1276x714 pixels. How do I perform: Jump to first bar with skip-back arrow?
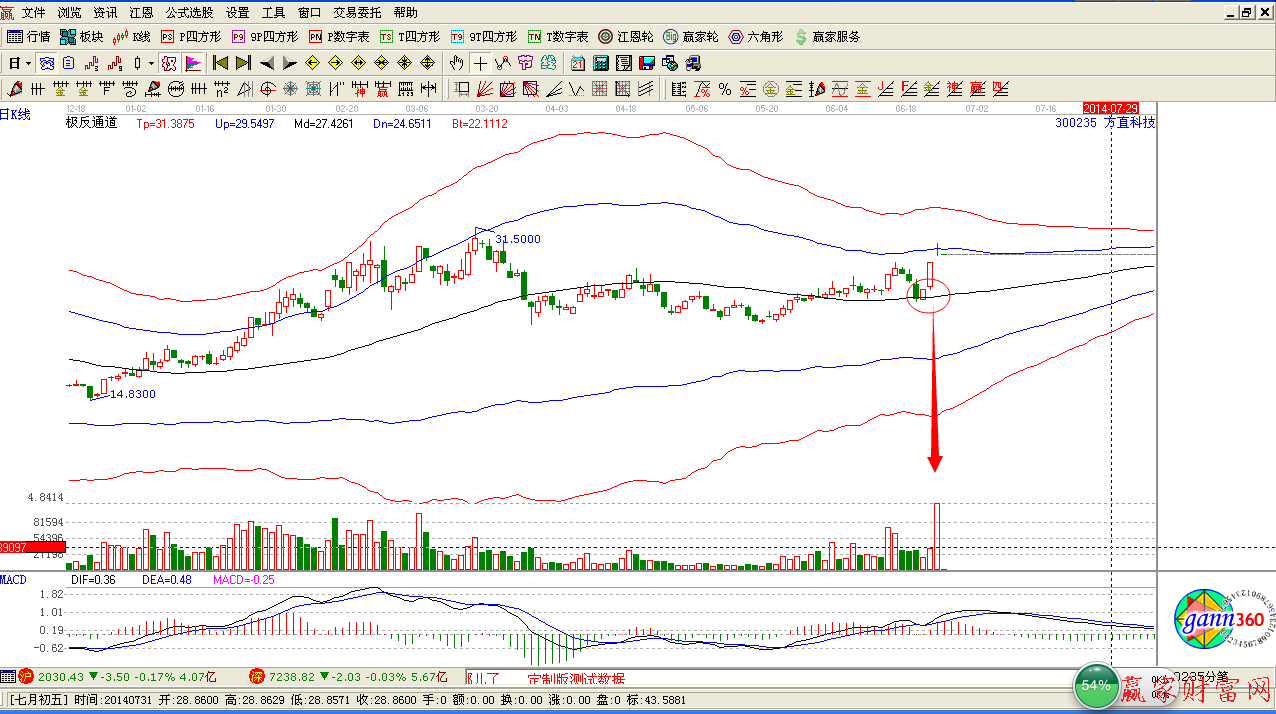(x=220, y=63)
